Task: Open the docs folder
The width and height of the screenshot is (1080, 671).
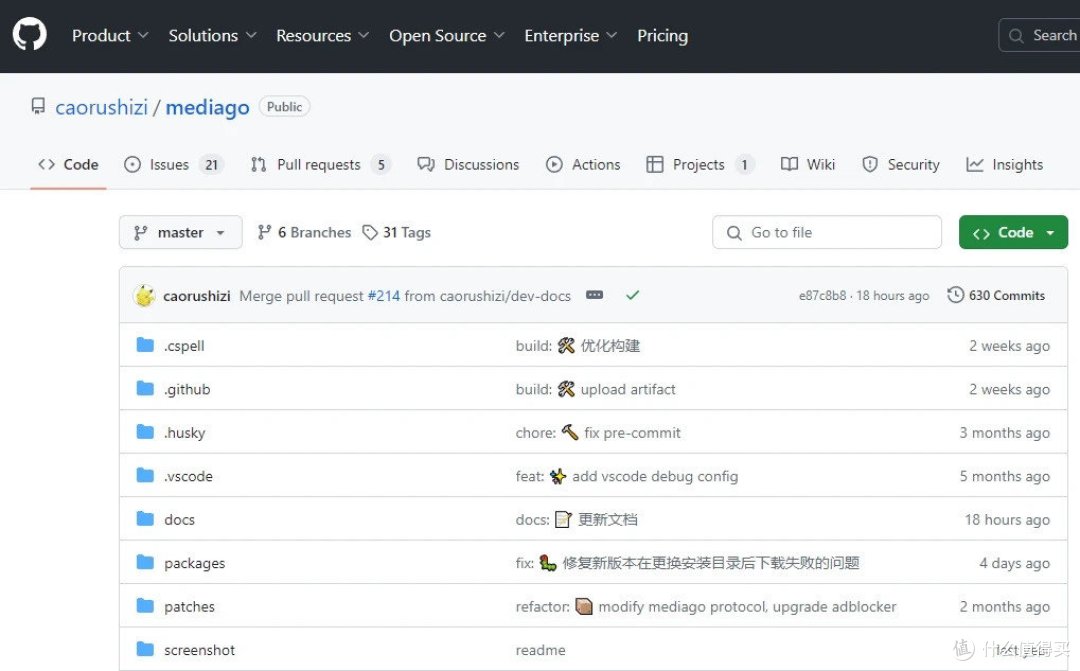Action: [179, 519]
